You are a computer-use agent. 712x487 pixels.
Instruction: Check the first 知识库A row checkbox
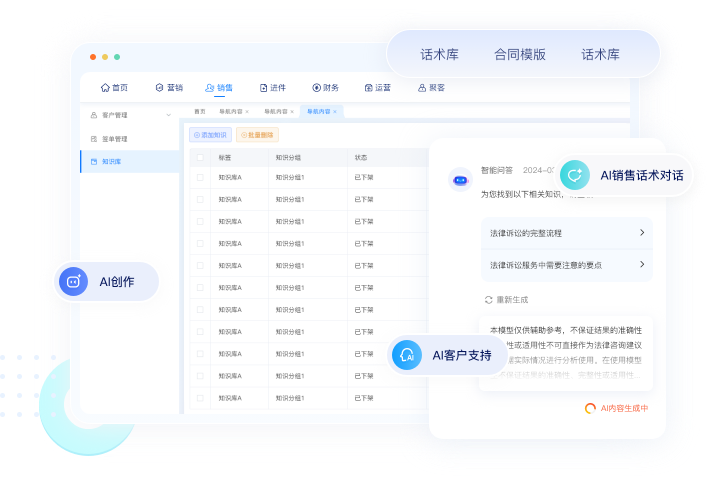click(x=200, y=177)
